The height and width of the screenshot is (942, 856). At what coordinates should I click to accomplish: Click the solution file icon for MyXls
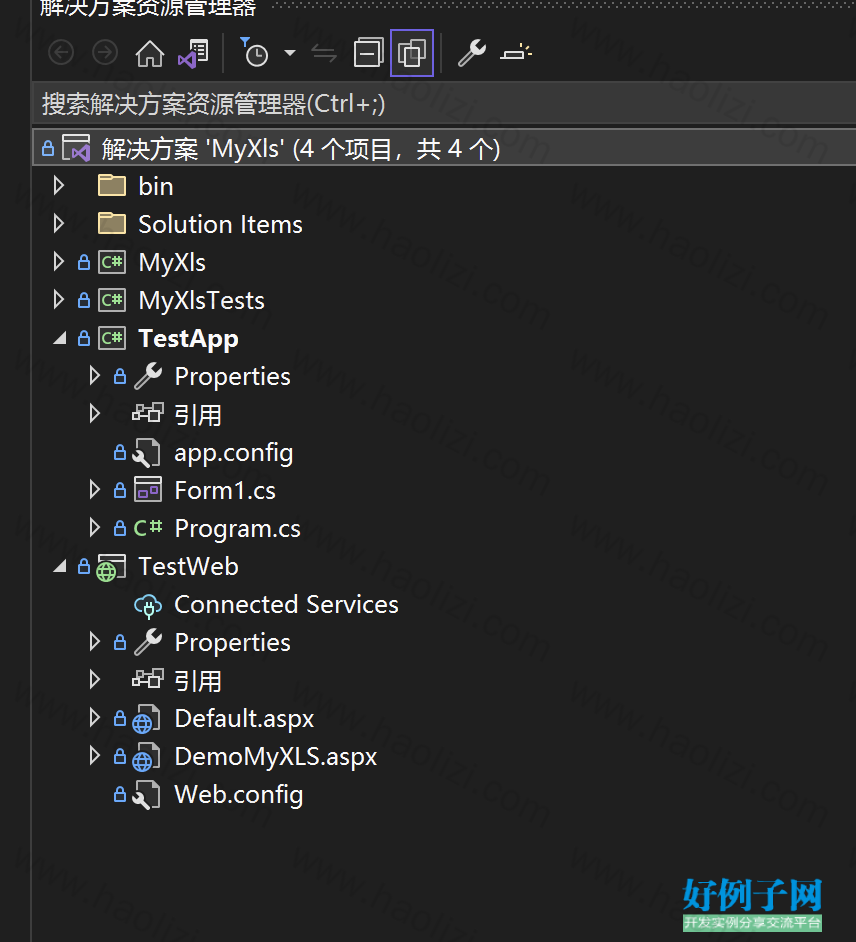pyautogui.click(x=76, y=148)
